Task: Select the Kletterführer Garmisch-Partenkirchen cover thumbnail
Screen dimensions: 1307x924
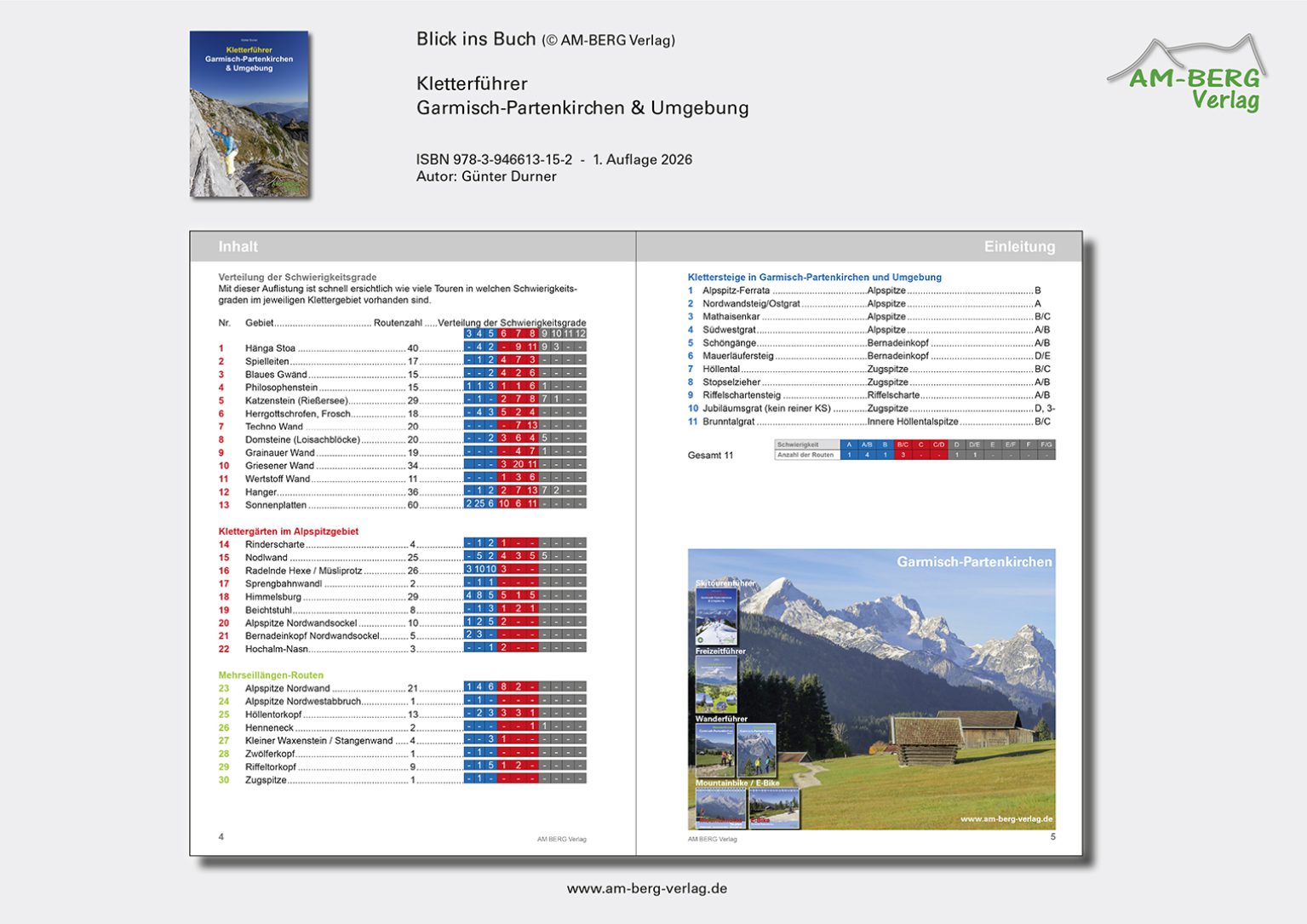Action: [x=248, y=114]
